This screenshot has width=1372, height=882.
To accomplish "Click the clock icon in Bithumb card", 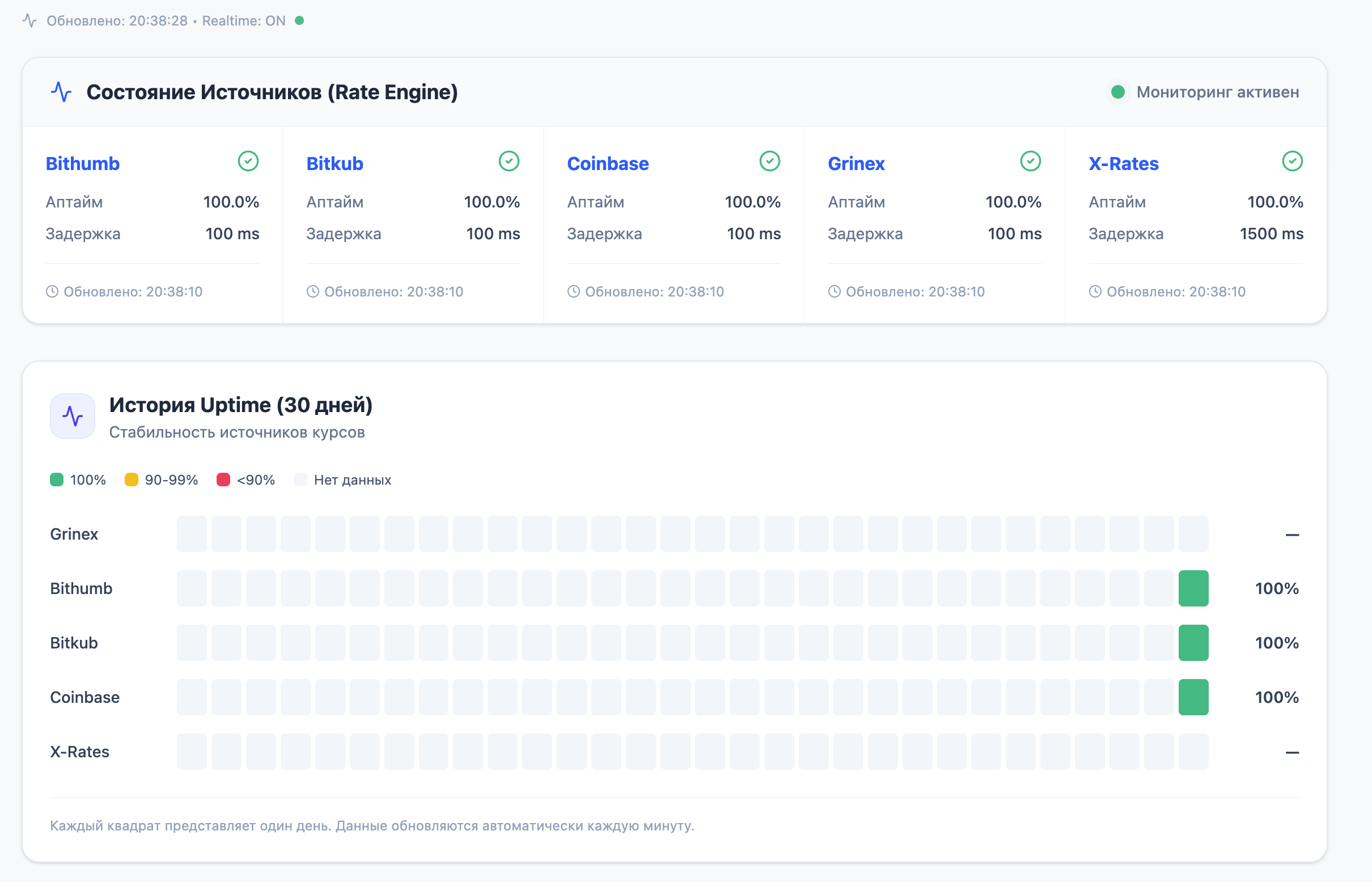I will pyautogui.click(x=52, y=291).
